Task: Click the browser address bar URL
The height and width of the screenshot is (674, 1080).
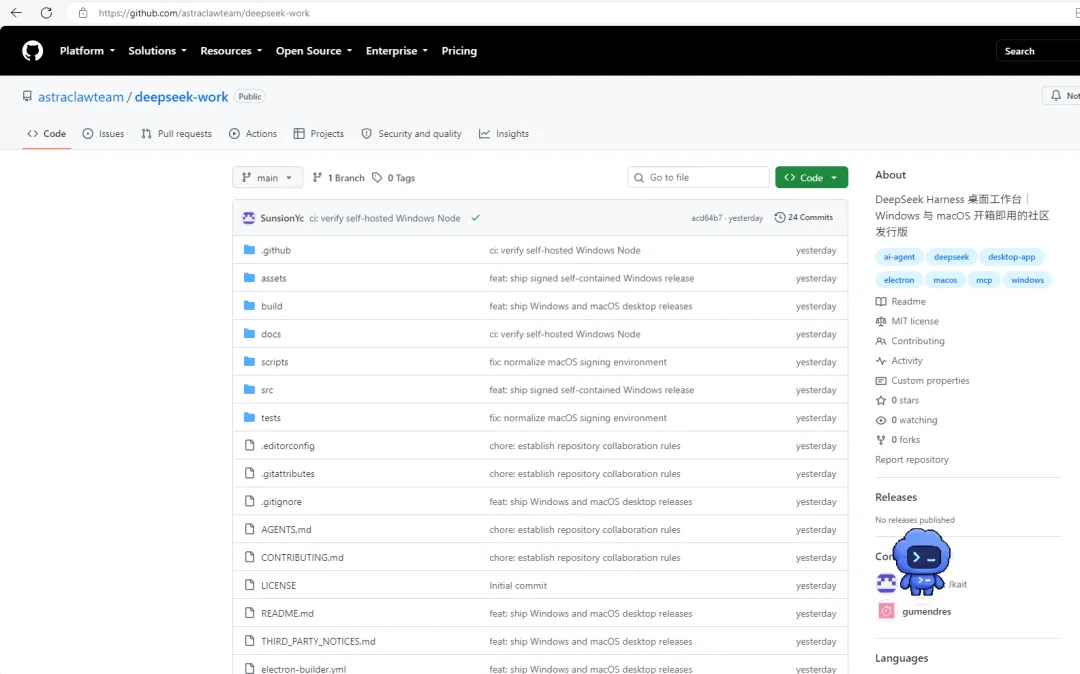Action: pos(204,13)
